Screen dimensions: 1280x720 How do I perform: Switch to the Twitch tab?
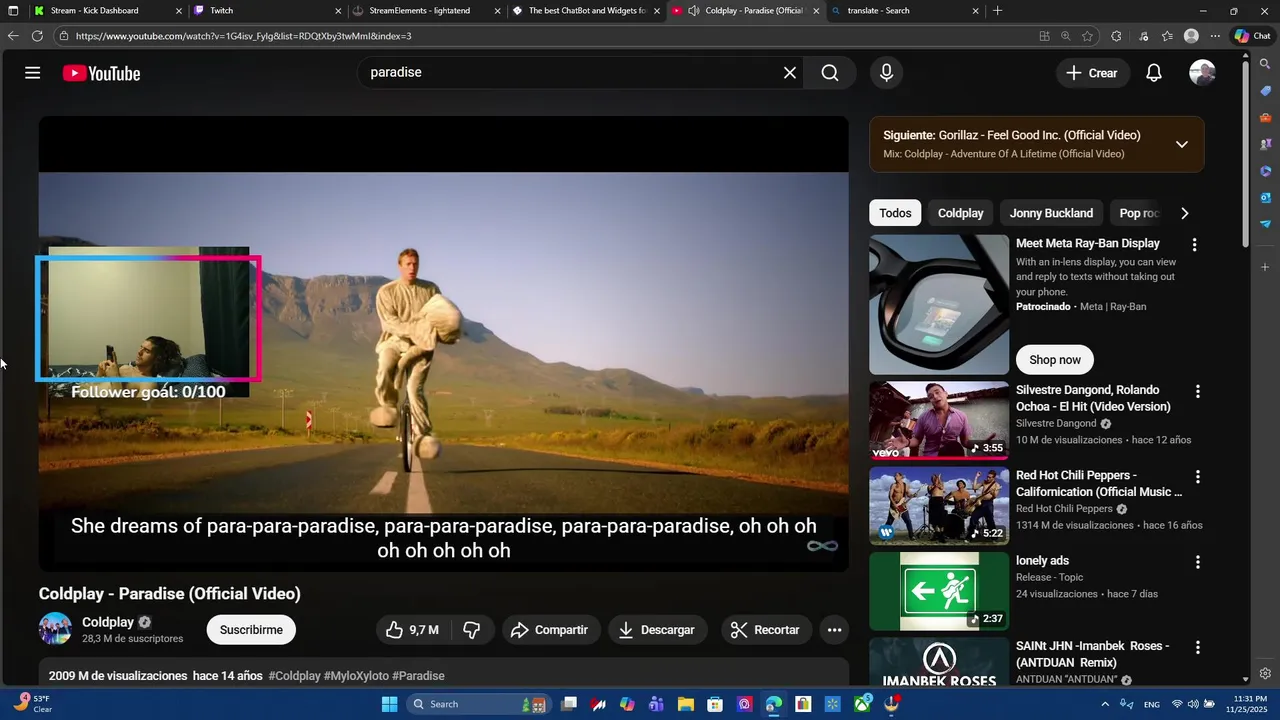click(268, 11)
